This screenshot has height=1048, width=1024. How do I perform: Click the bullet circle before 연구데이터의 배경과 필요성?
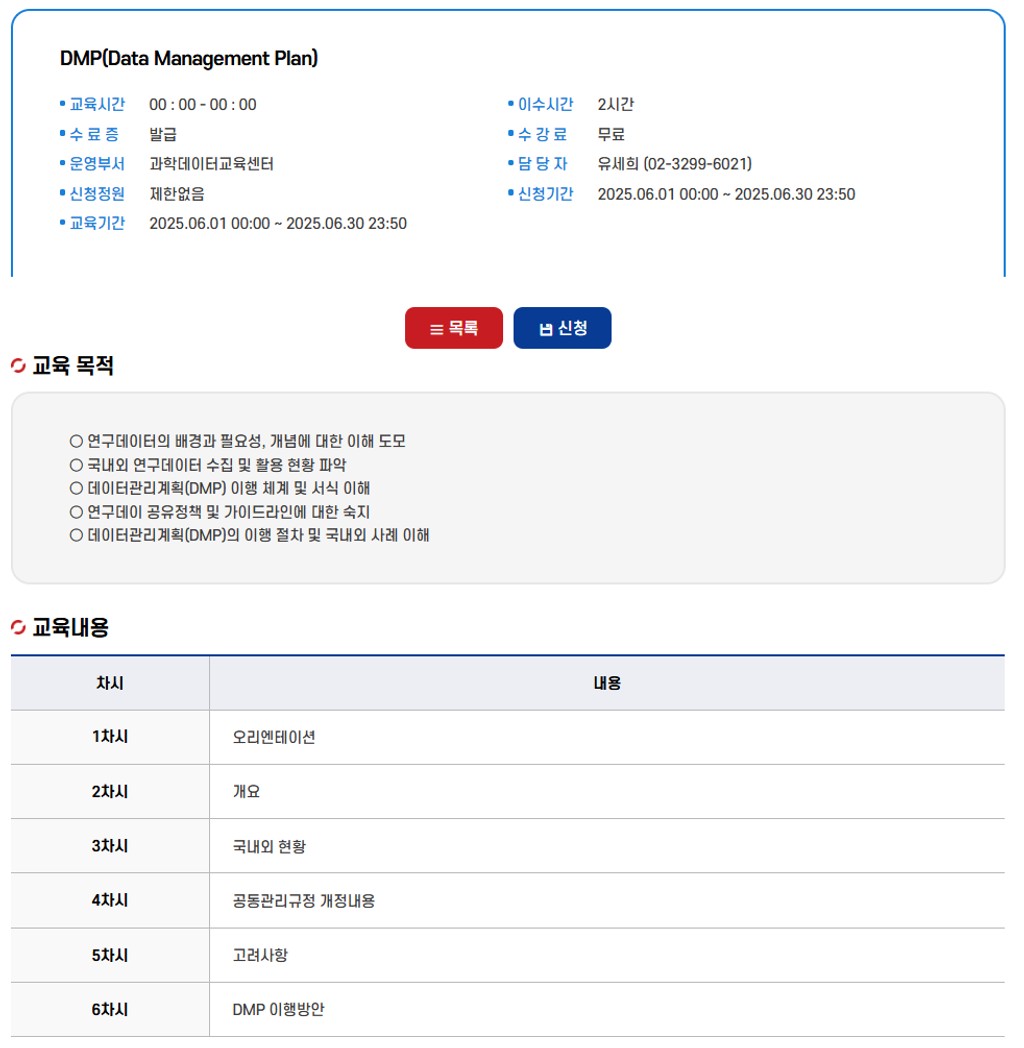[x=76, y=441]
